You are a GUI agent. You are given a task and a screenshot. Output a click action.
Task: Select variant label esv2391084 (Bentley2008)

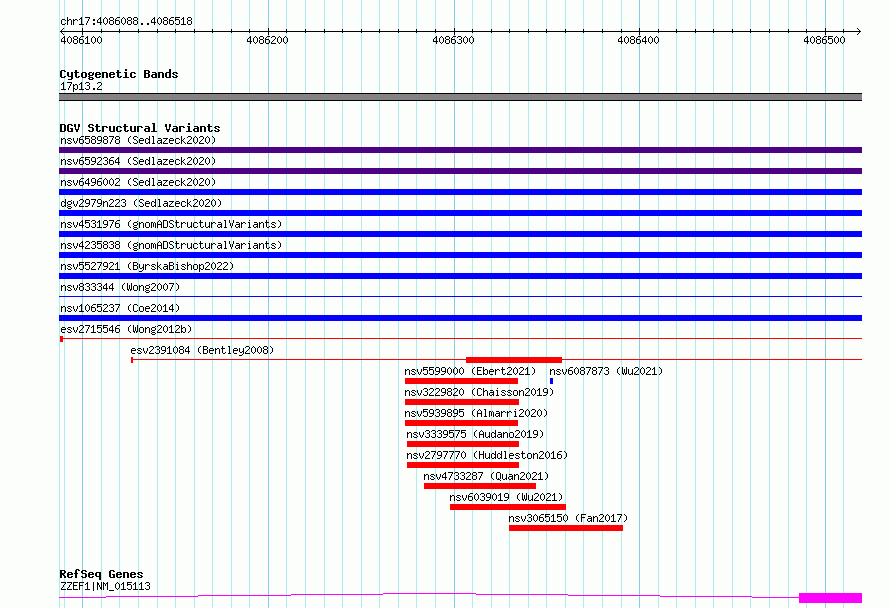pyautogui.click(x=202, y=350)
